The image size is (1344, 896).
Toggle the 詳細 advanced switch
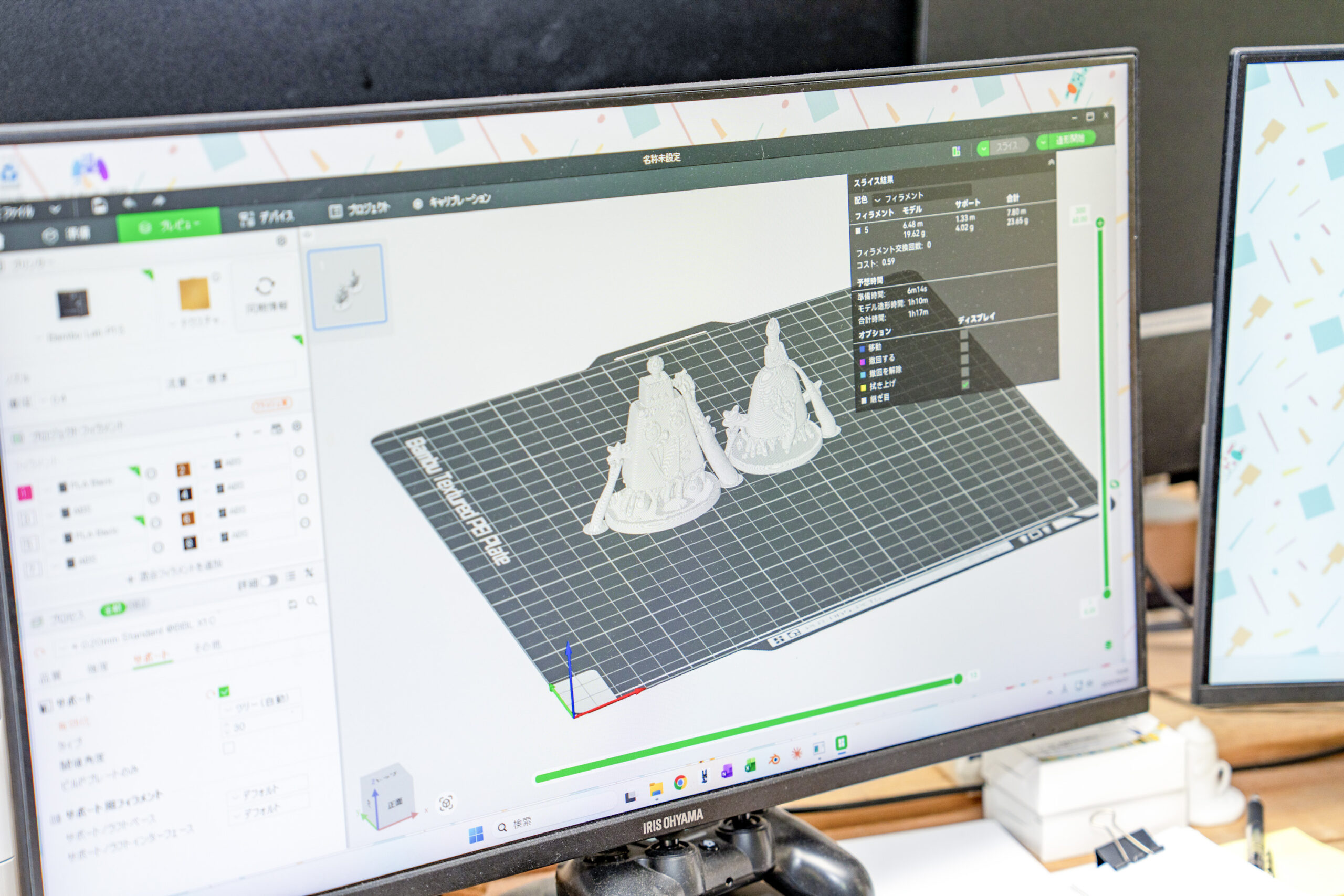(270, 581)
